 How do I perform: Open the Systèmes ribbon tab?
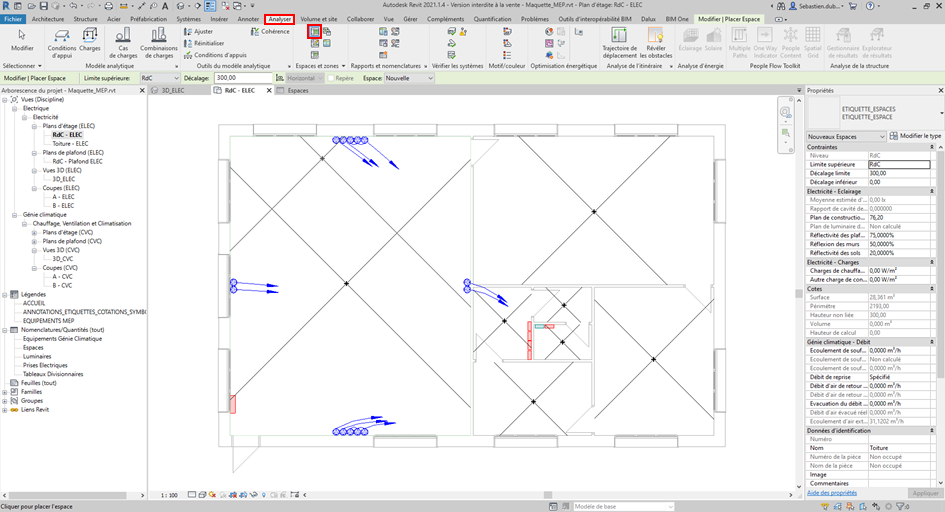point(188,19)
